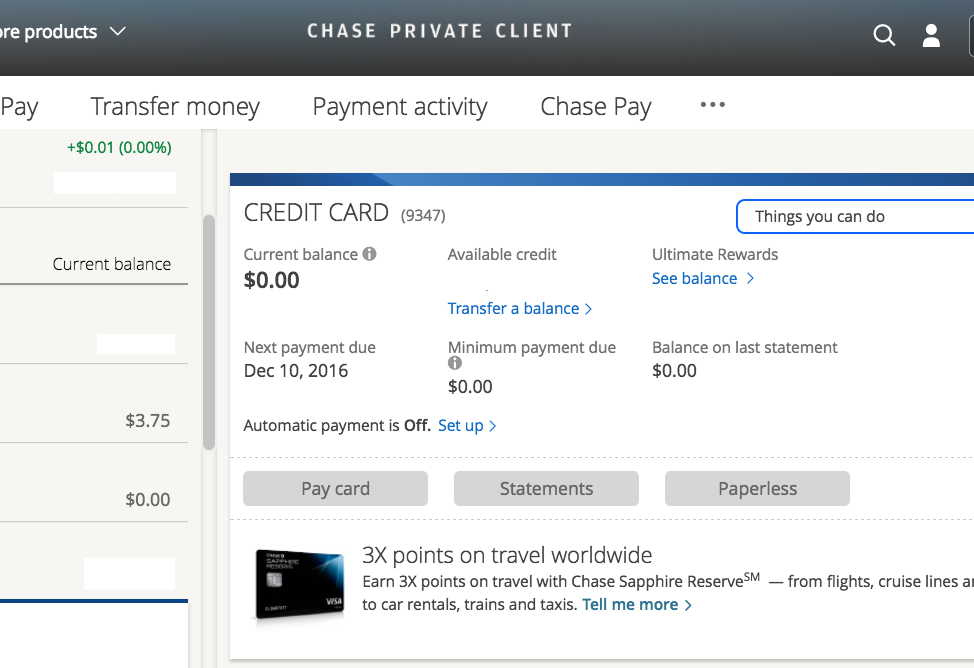Open the "..." more navigation options icon
Viewport: 974px width, 668px height.
712,104
